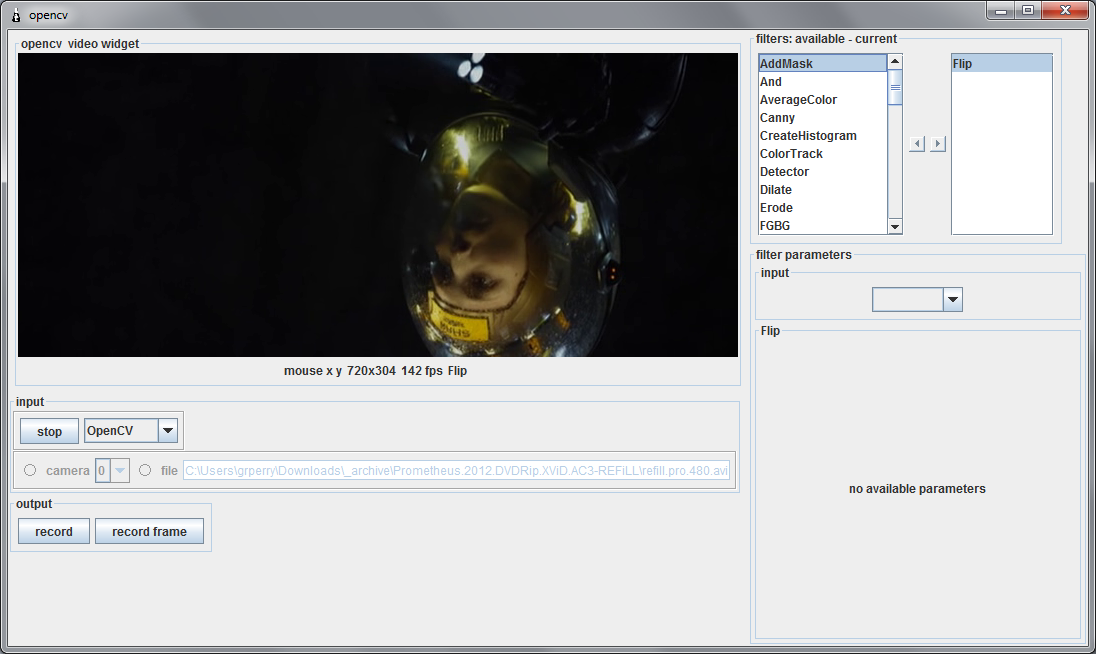Click the record frame button
The width and height of the screenshot is (1096, 654).
[x=150, y=532]
